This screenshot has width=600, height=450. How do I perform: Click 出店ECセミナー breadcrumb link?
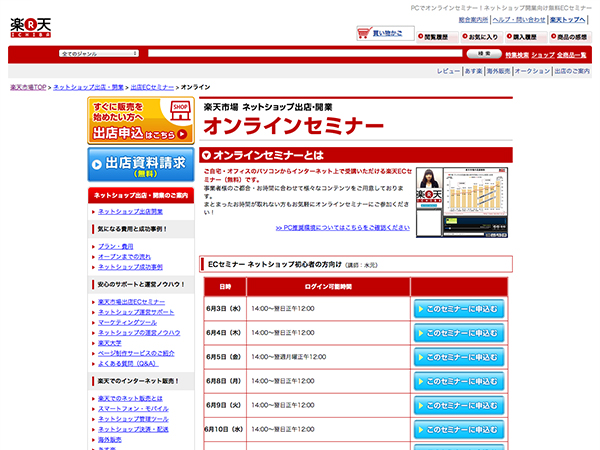tap(152, 87)
